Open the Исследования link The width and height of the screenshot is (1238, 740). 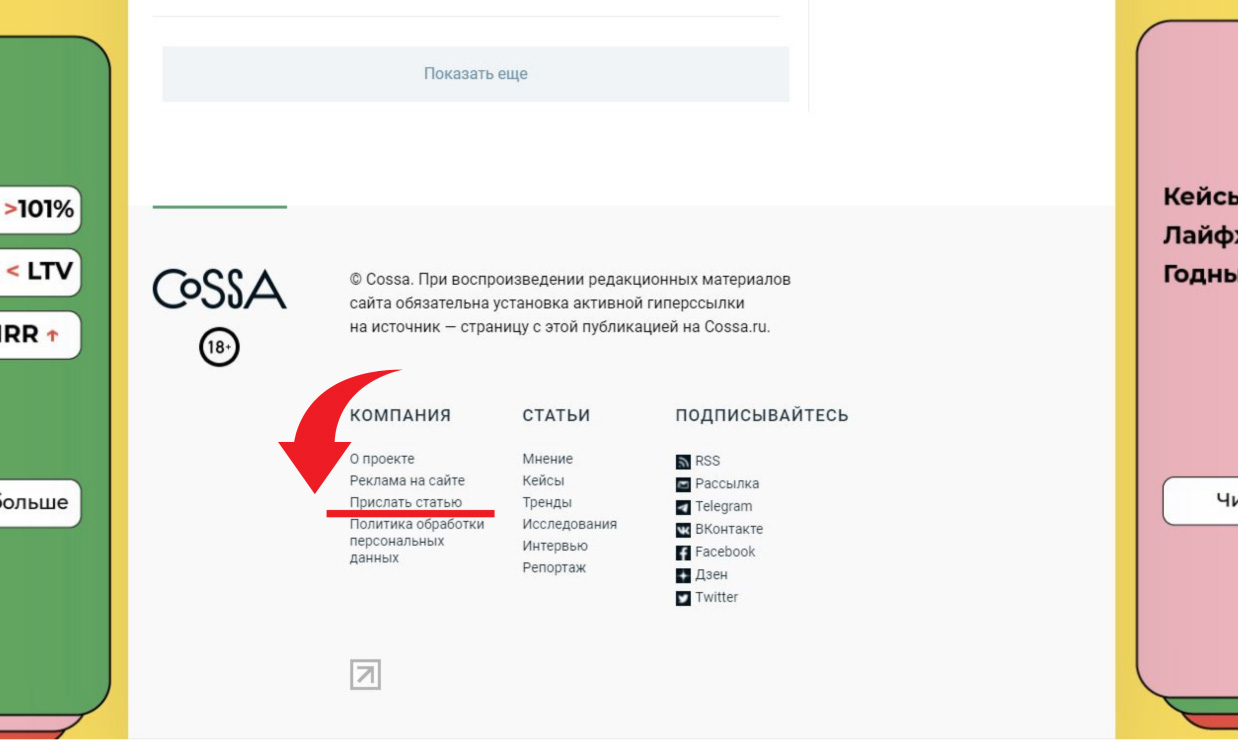569,524
